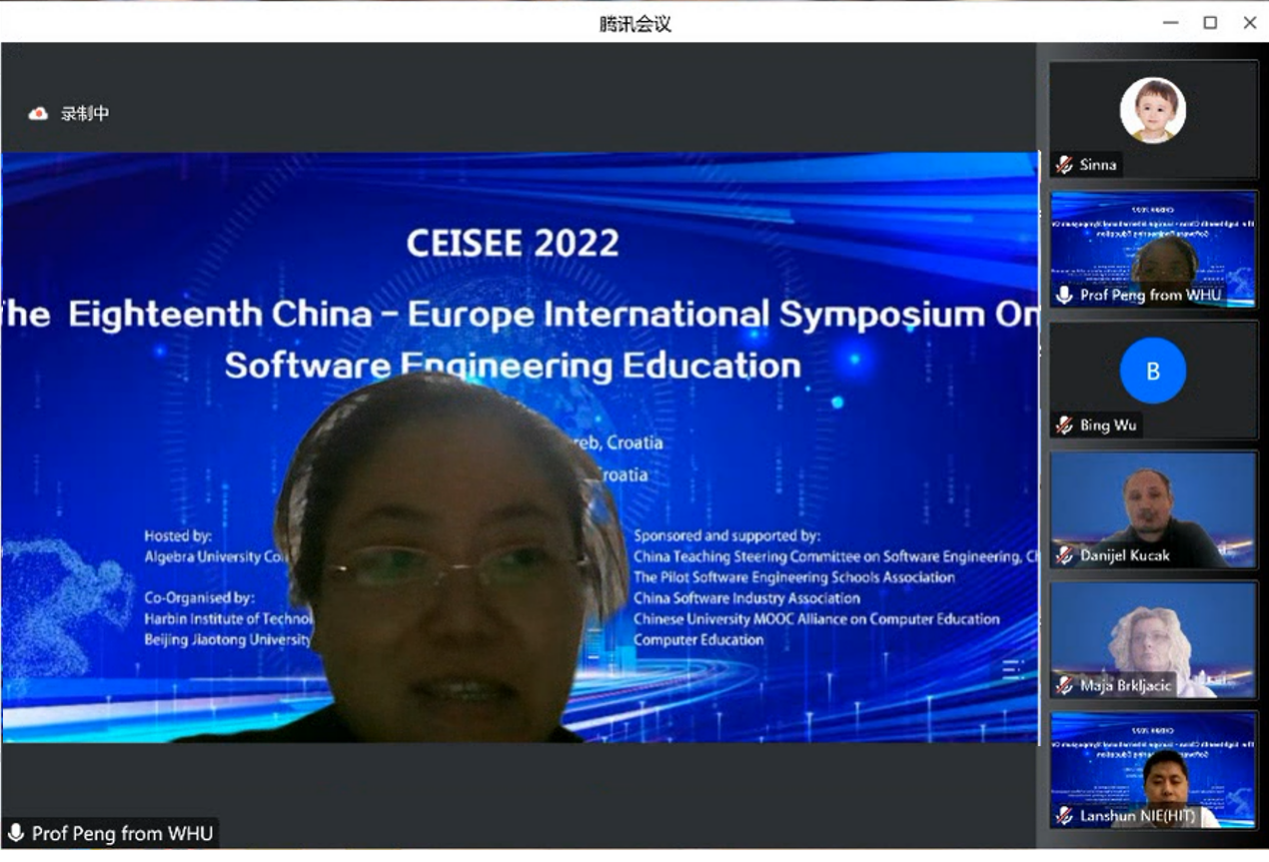Click Sinna's baby photo avatar
Image resolution: width=1269 pixels, height=862 pixels.
[x=1152, y=110]
